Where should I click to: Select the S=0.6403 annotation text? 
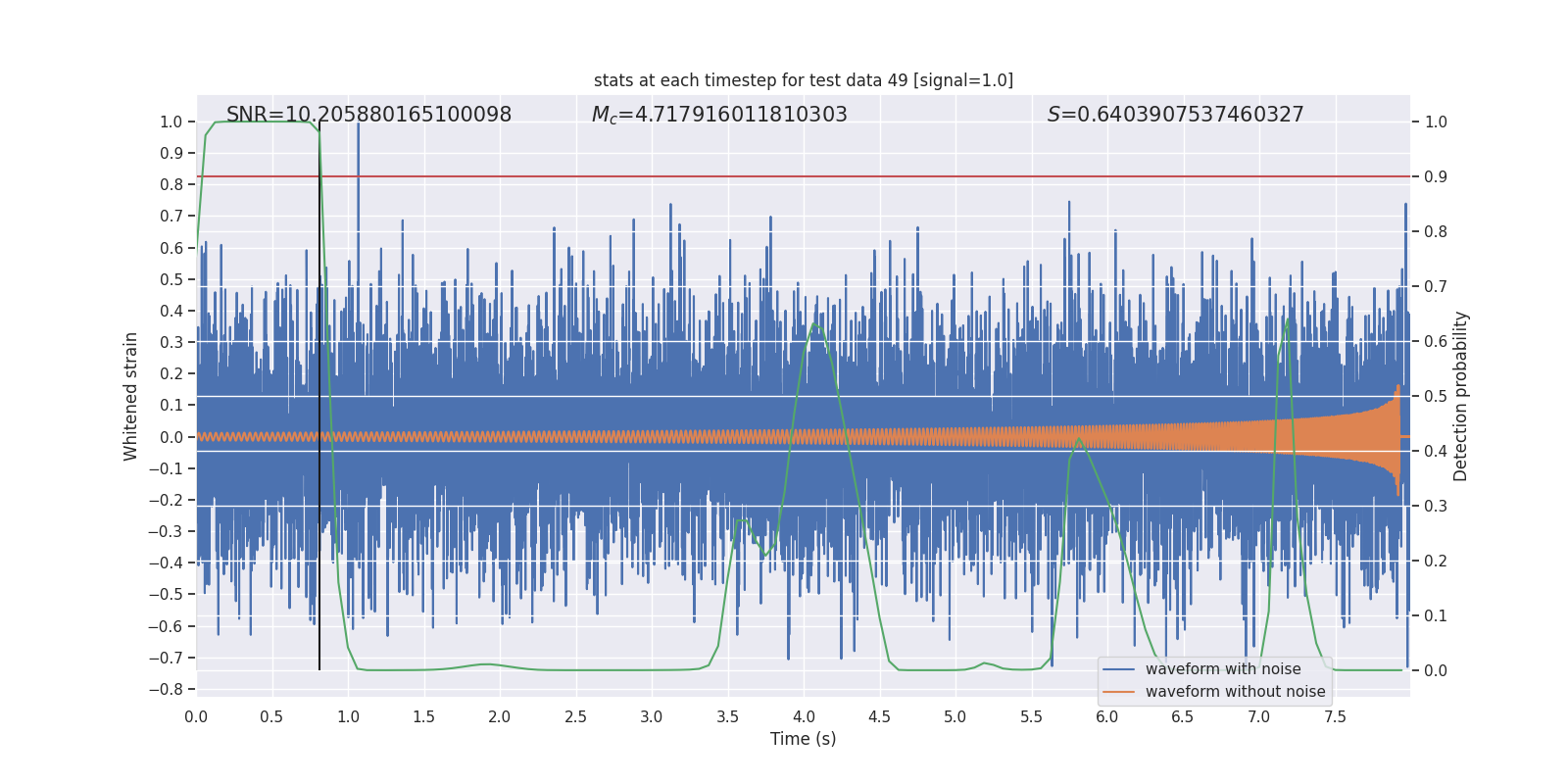tap(1175, 115)
